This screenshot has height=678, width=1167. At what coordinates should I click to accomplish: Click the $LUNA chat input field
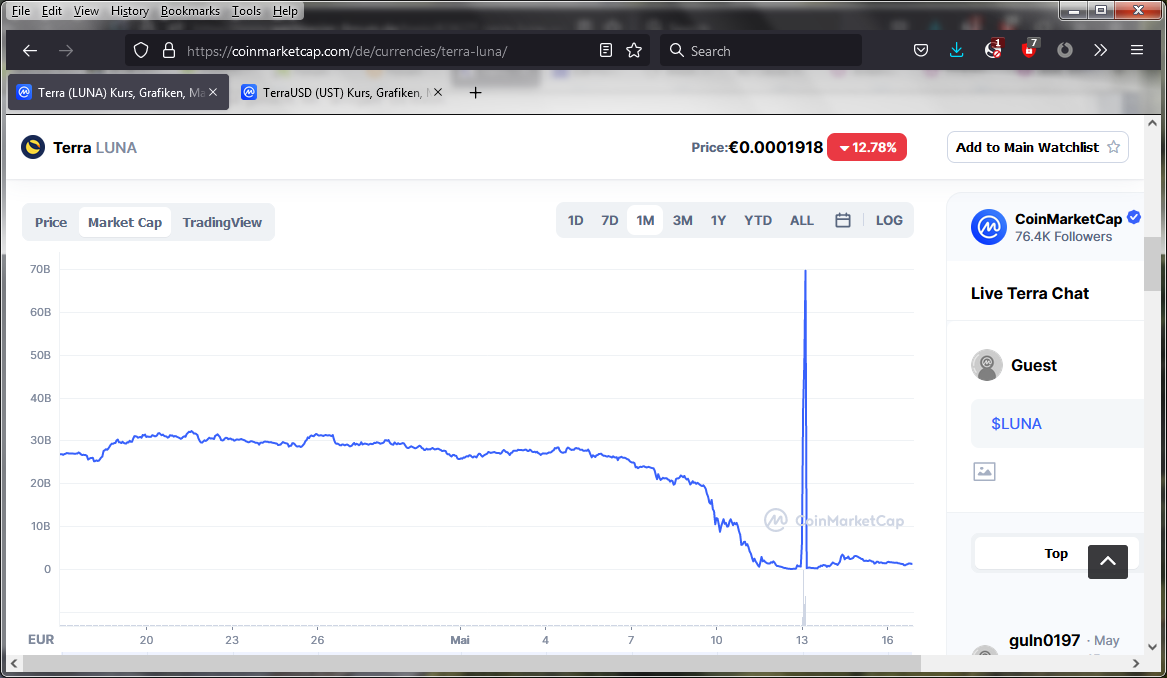pos(1057,423)
